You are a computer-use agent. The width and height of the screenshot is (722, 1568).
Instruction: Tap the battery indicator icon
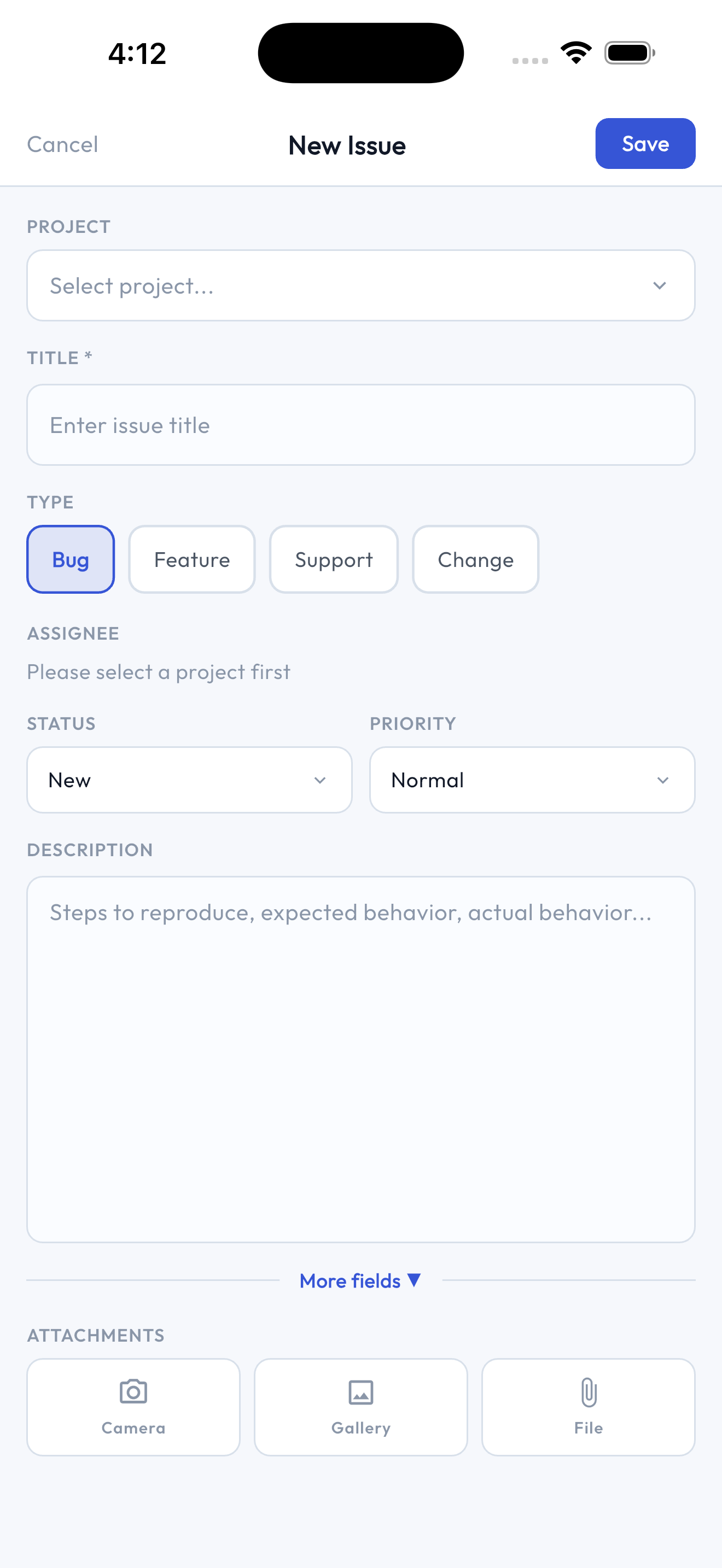(x=630, y=52)
